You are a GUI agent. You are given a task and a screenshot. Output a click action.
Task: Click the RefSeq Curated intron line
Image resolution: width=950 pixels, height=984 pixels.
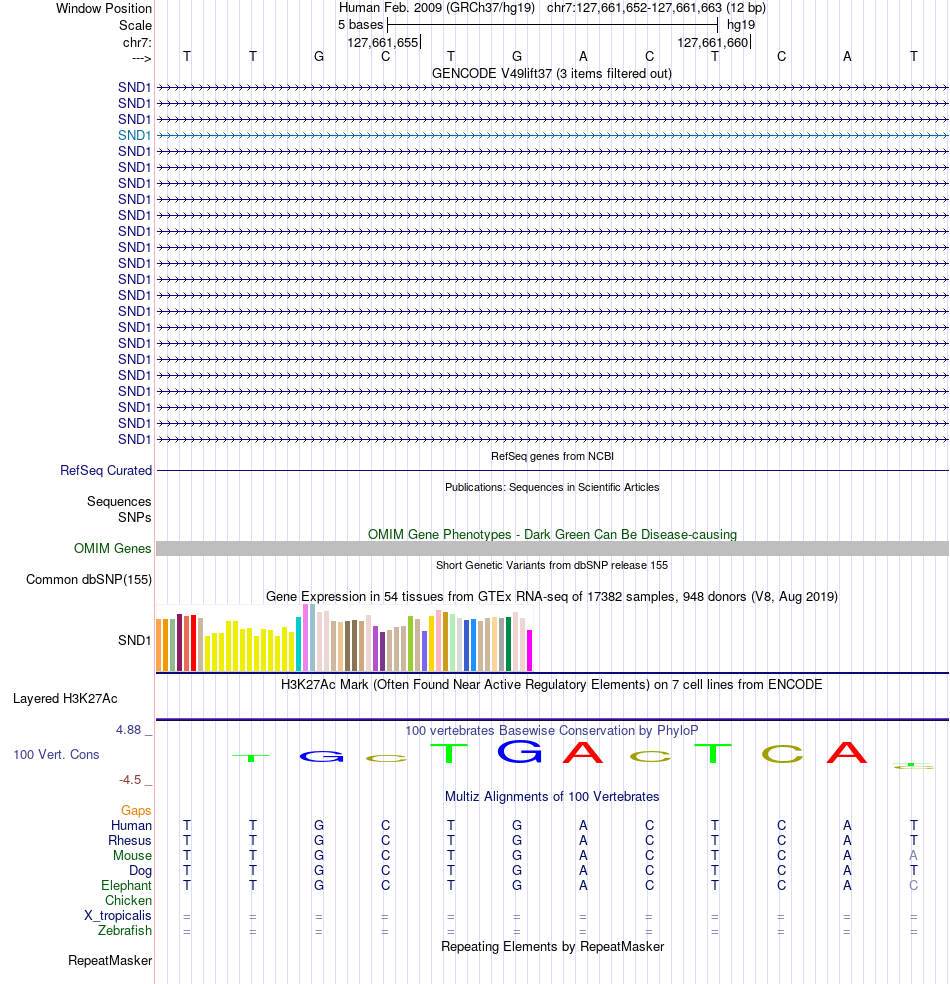pyautogui.click(x=552, y=470)
